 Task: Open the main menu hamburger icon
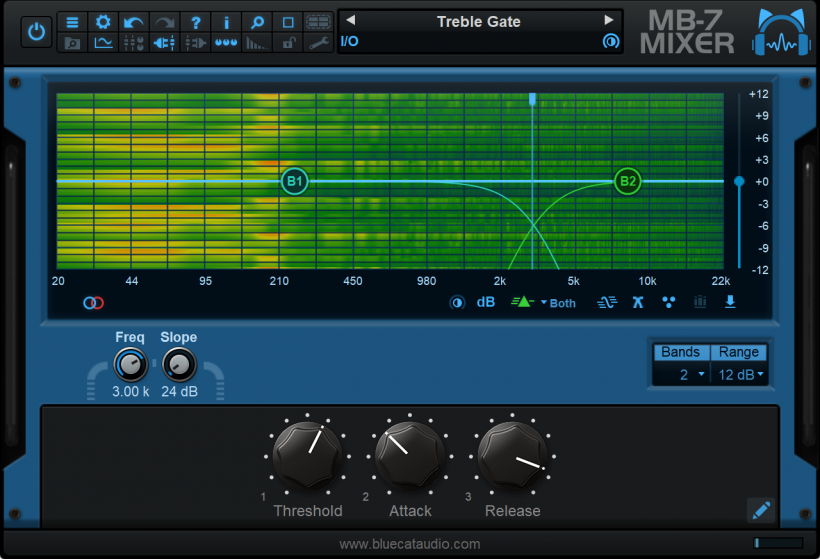point(72,22)
